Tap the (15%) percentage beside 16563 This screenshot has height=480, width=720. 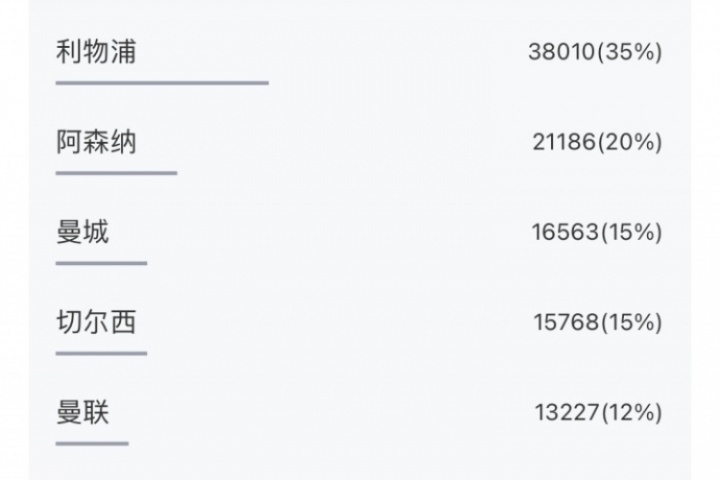click(x=630, y=233)
